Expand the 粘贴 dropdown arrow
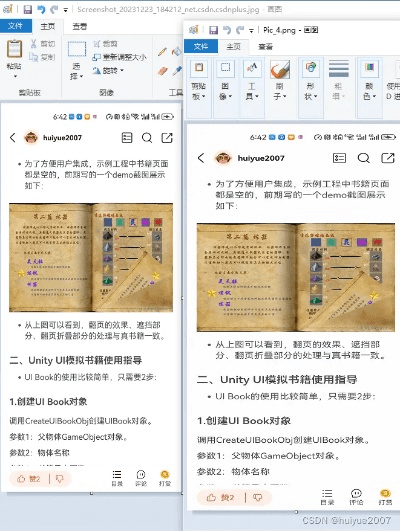400x531 pixels. (15, 76)
